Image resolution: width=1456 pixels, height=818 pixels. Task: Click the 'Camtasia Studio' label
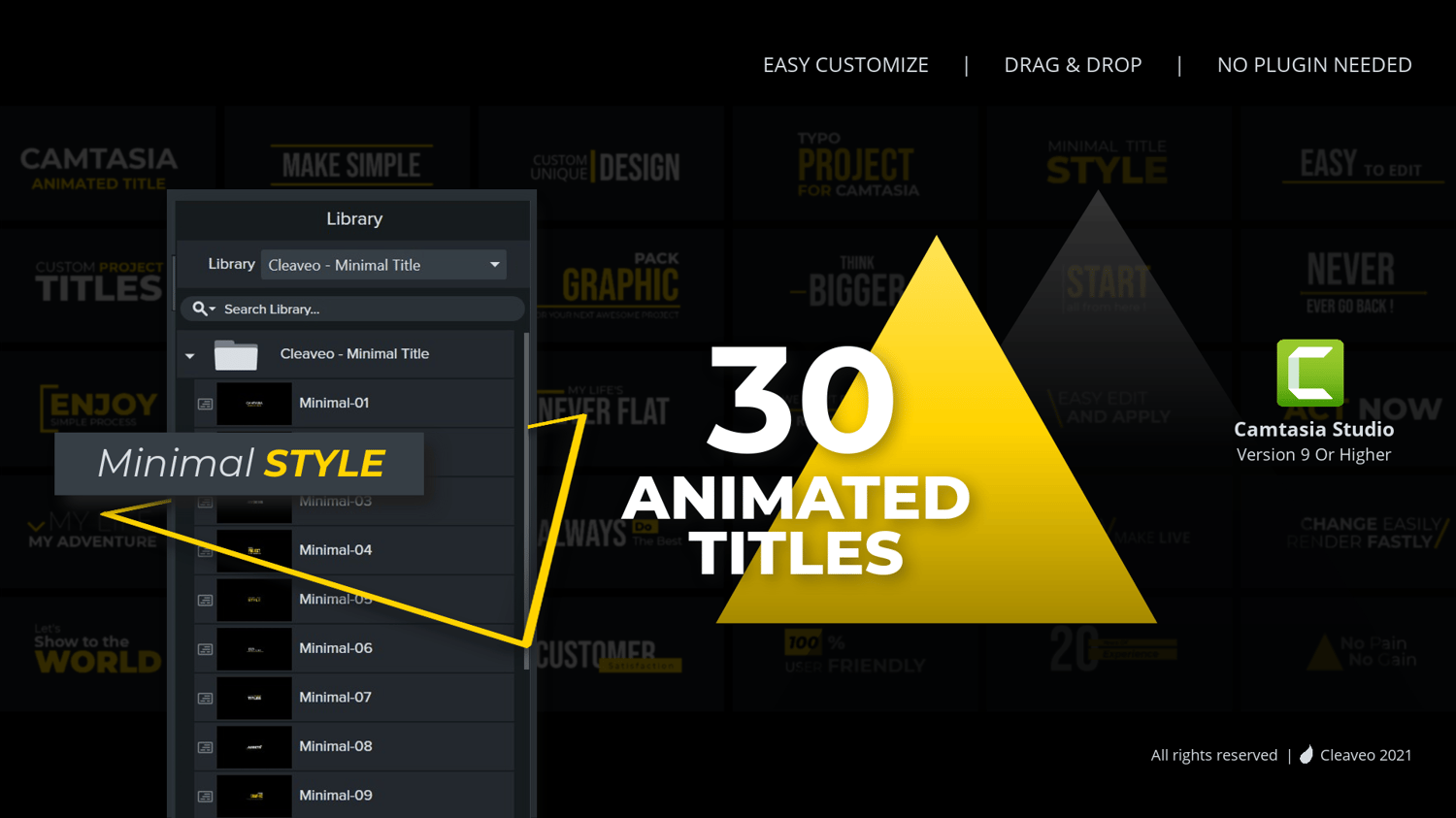pos(1313,429)
